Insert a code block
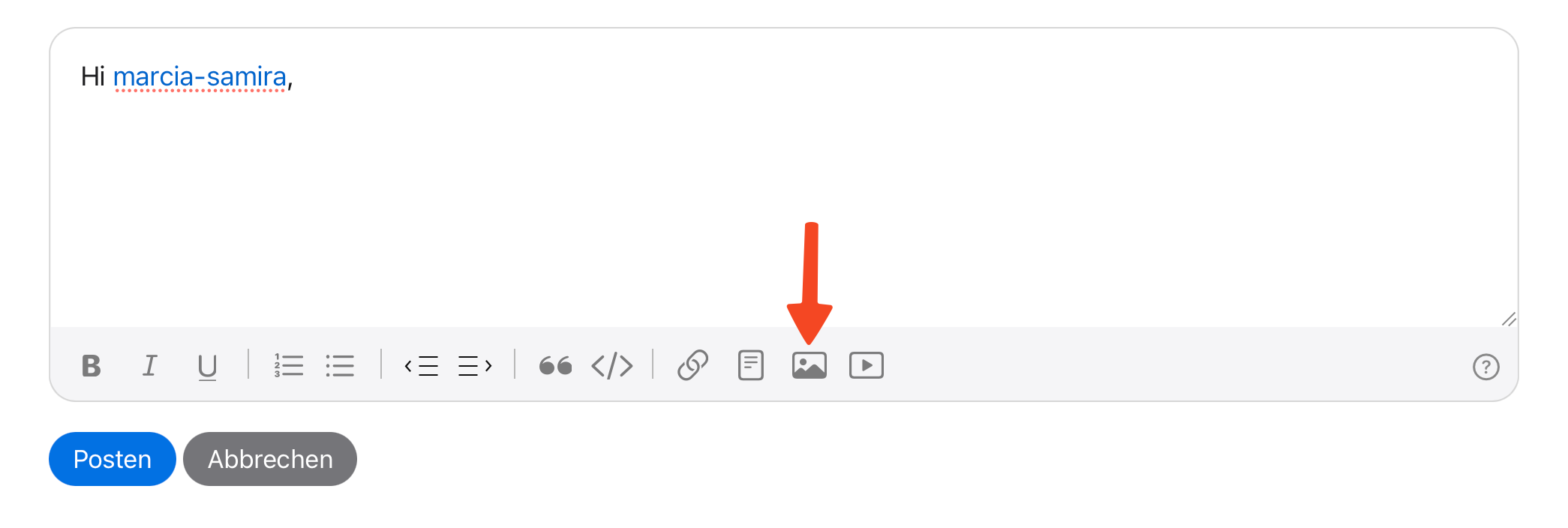 612,366
